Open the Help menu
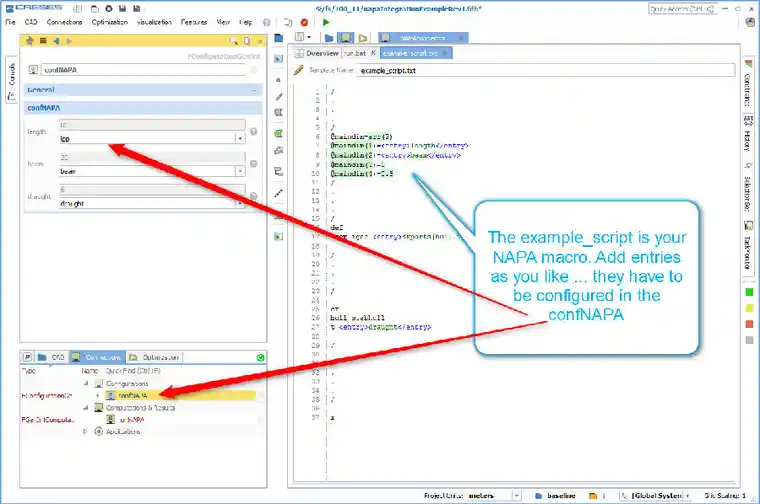 pyautogui.click(x=246, y=22)
